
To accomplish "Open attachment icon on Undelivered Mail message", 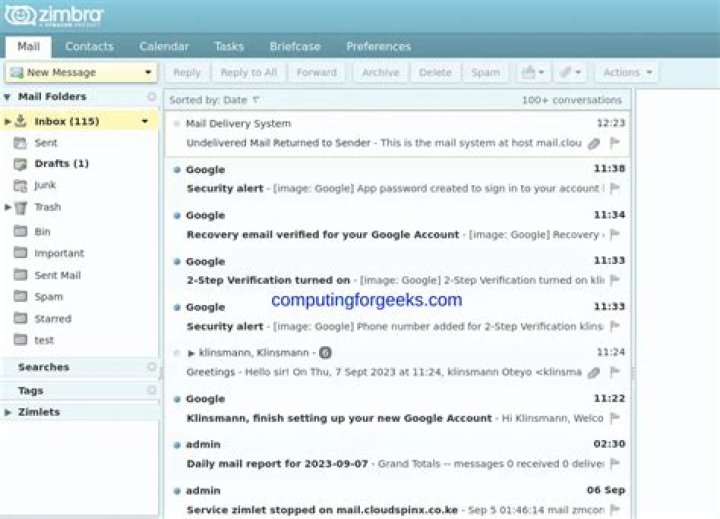I will tap(594, 144).
